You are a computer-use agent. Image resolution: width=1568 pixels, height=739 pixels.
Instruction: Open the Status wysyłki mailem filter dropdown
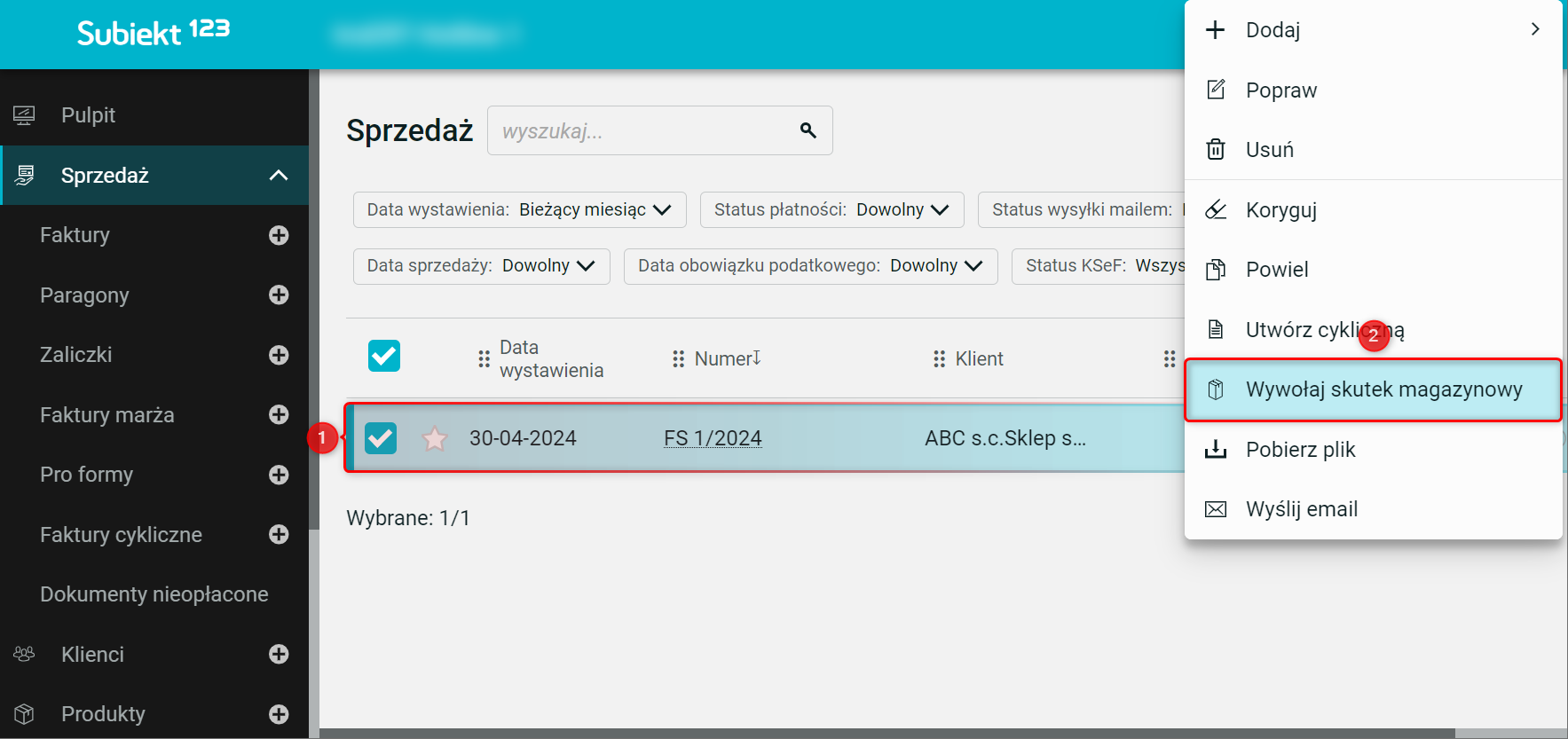pyautogui.click(x=1082, y=209)
